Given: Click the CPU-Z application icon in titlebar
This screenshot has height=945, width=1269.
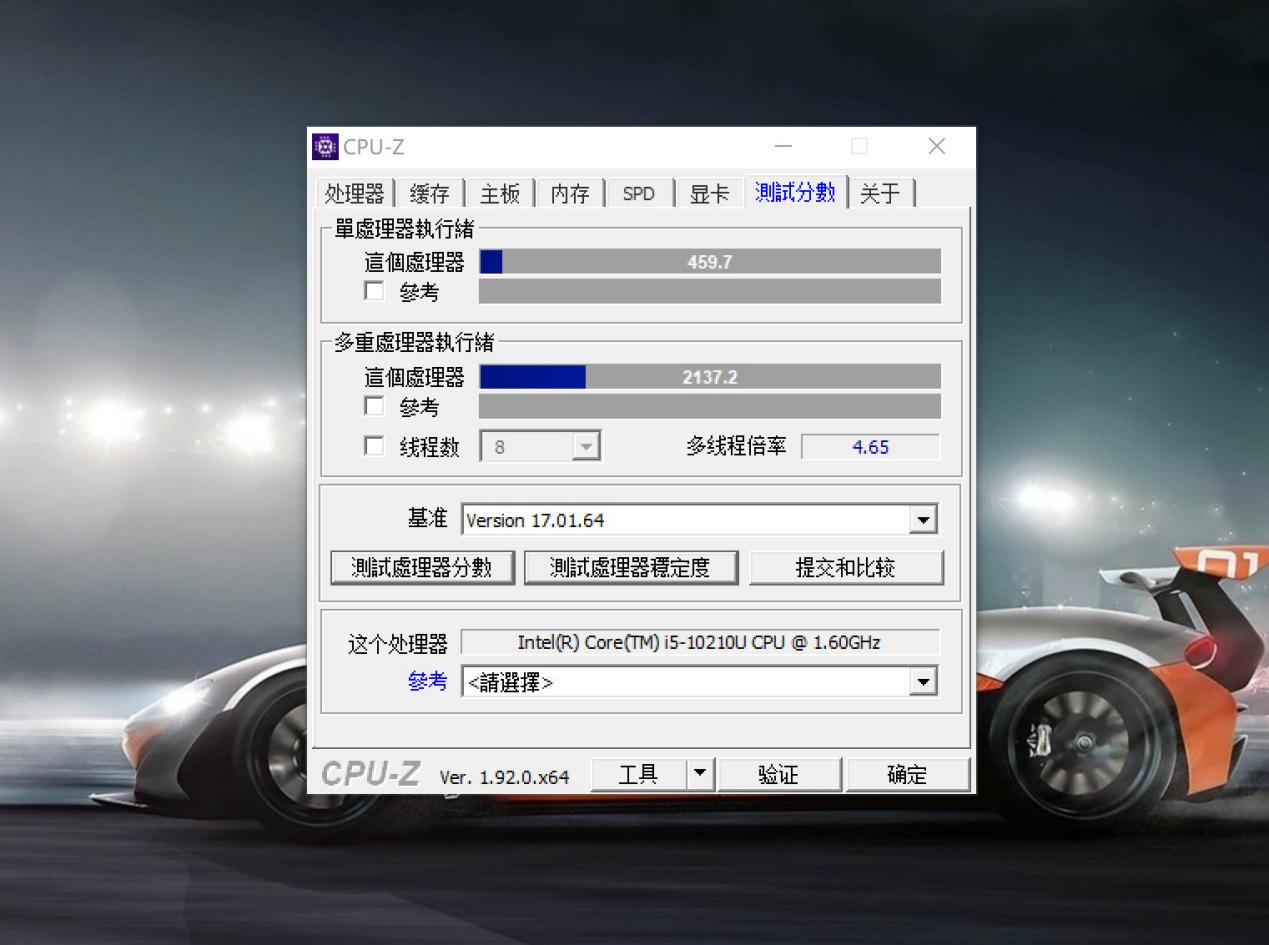Looking at the screenshot, I should click(323, 146).
